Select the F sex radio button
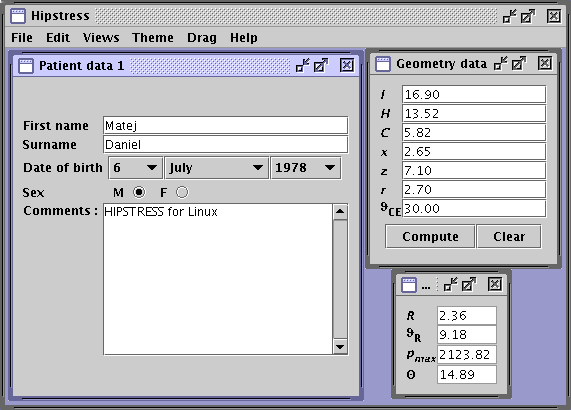This screenshot has height=410, width=571. tap(182, 192)
